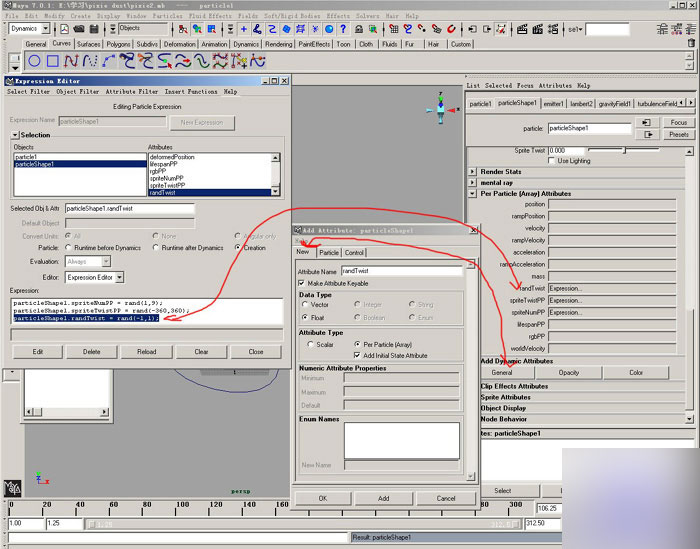Click the shelf trash can icon
The height and width of the screenshot is (549, 700).
coord(691,43)
